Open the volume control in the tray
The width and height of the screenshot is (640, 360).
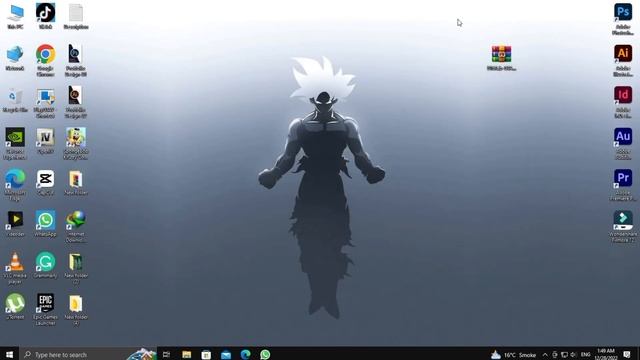pos(573,355)
